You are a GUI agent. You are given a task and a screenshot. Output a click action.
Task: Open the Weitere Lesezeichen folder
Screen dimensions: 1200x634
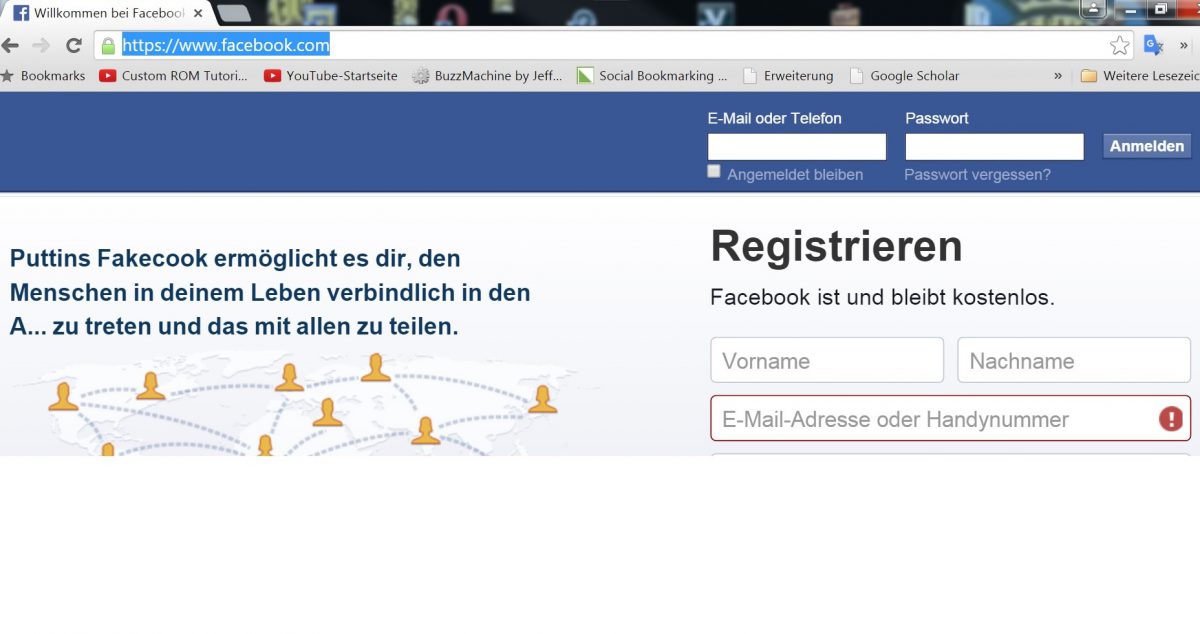coord(1140,76)
